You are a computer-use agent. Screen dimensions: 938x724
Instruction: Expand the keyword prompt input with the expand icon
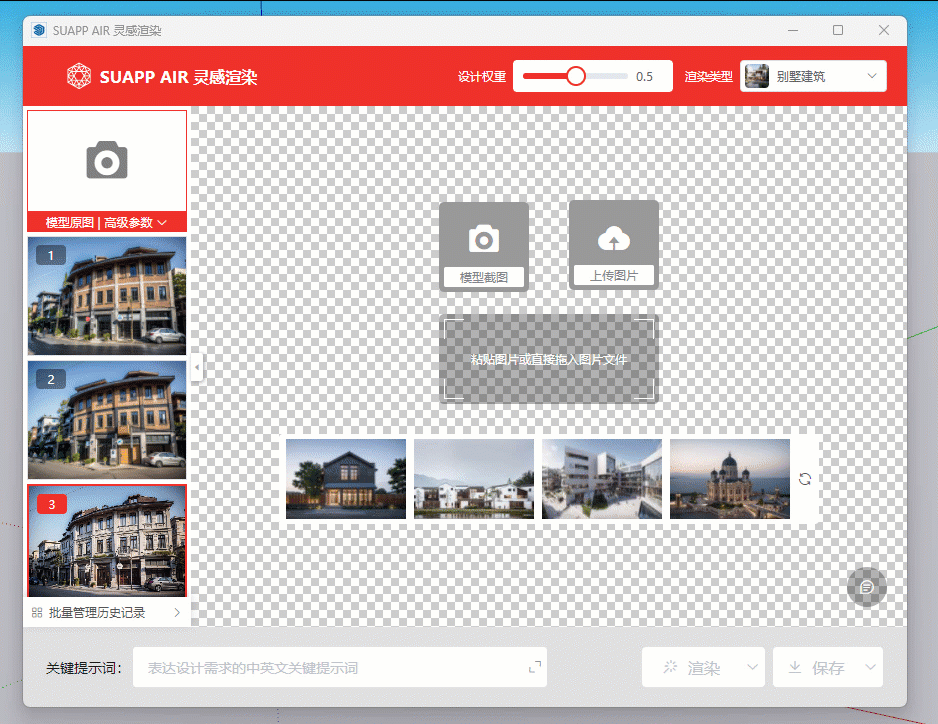coord(535,667)
